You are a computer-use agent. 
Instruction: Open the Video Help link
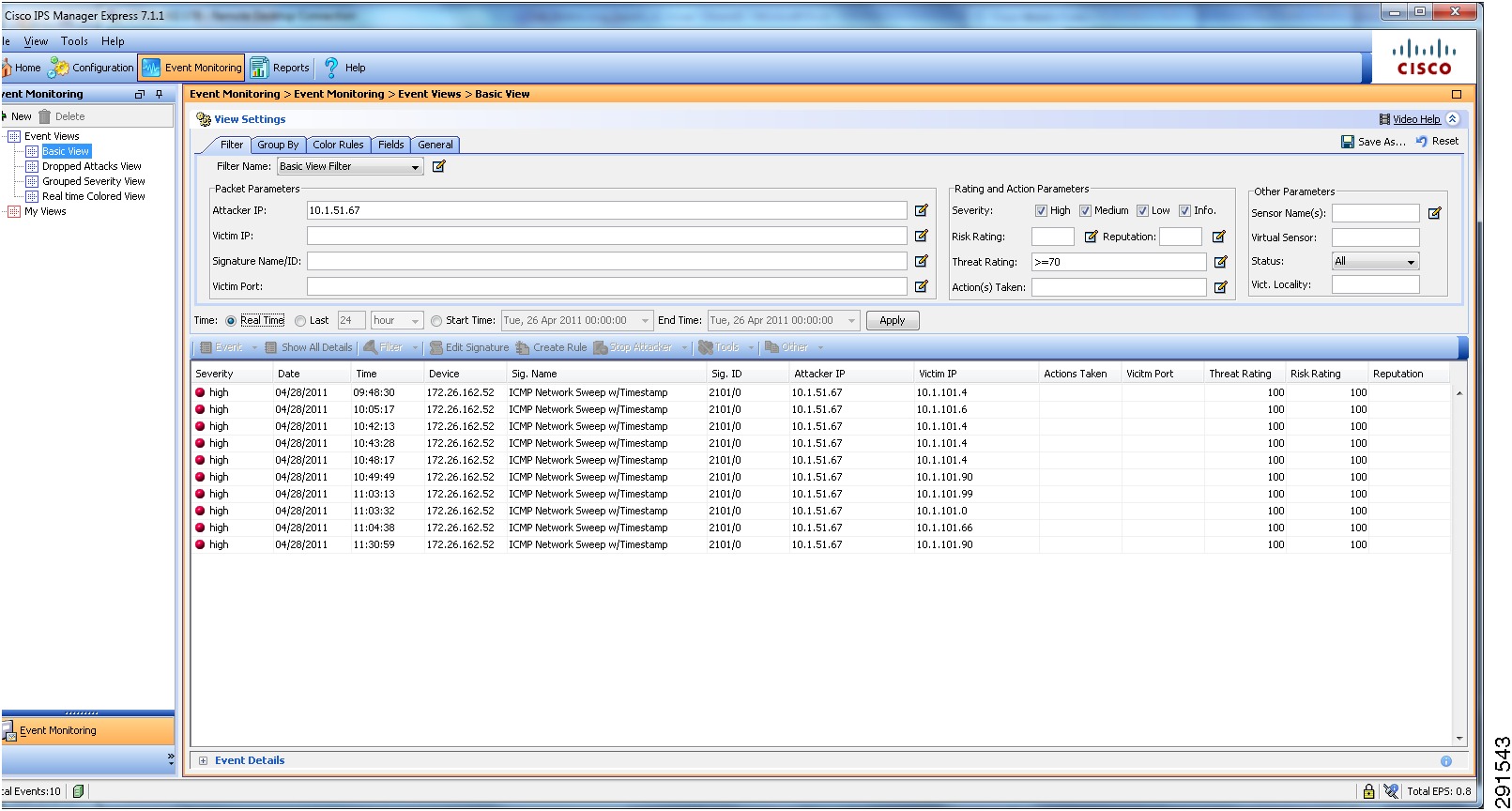(x=1416, y=119)
